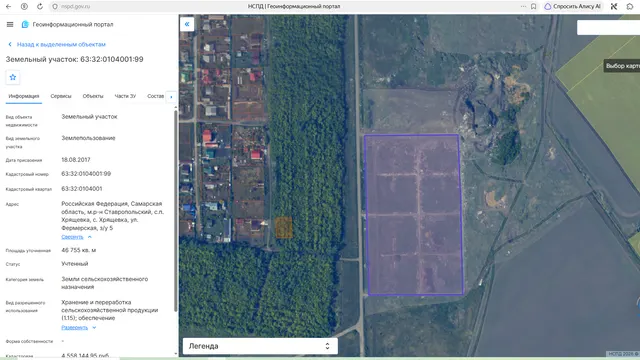Click Спросить Алису AI button
Viewport: 640px width, 360px height.
pos(573,7)
